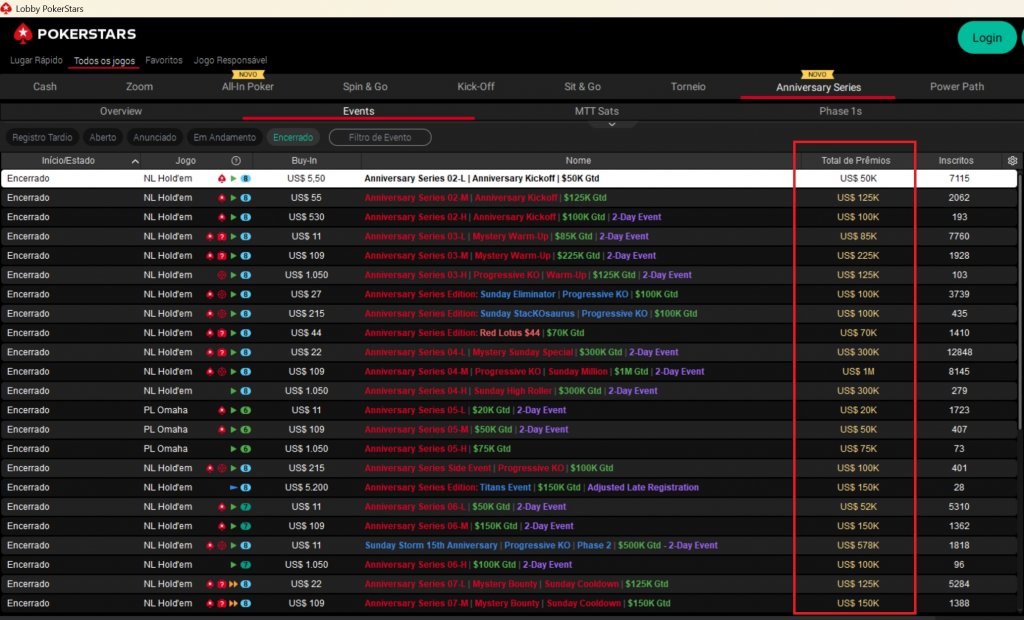
Task: Click the spade icon in the Anniversary Series 02-L row
Action: 221,178
